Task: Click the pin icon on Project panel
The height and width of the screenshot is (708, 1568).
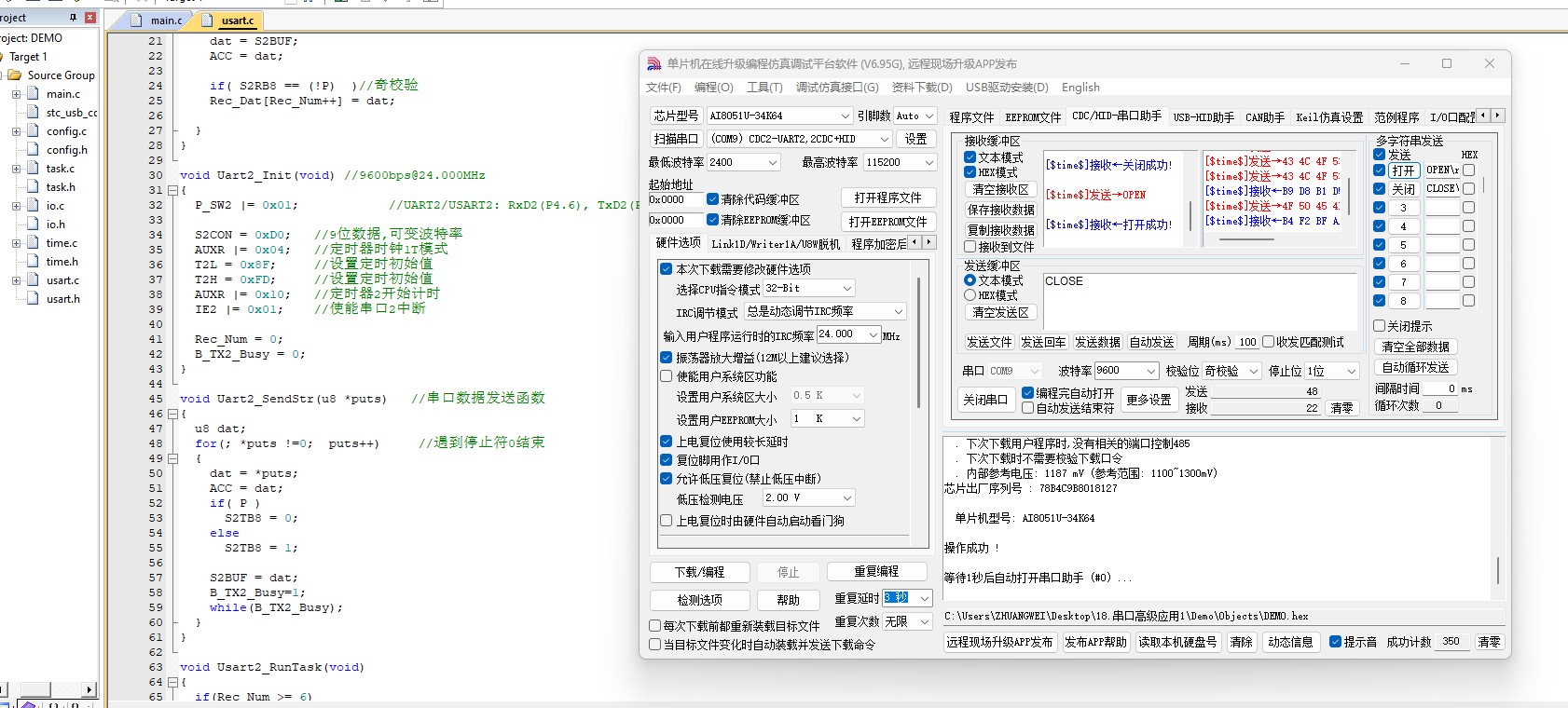Action: pyautogui.click(x=74, y=18)
